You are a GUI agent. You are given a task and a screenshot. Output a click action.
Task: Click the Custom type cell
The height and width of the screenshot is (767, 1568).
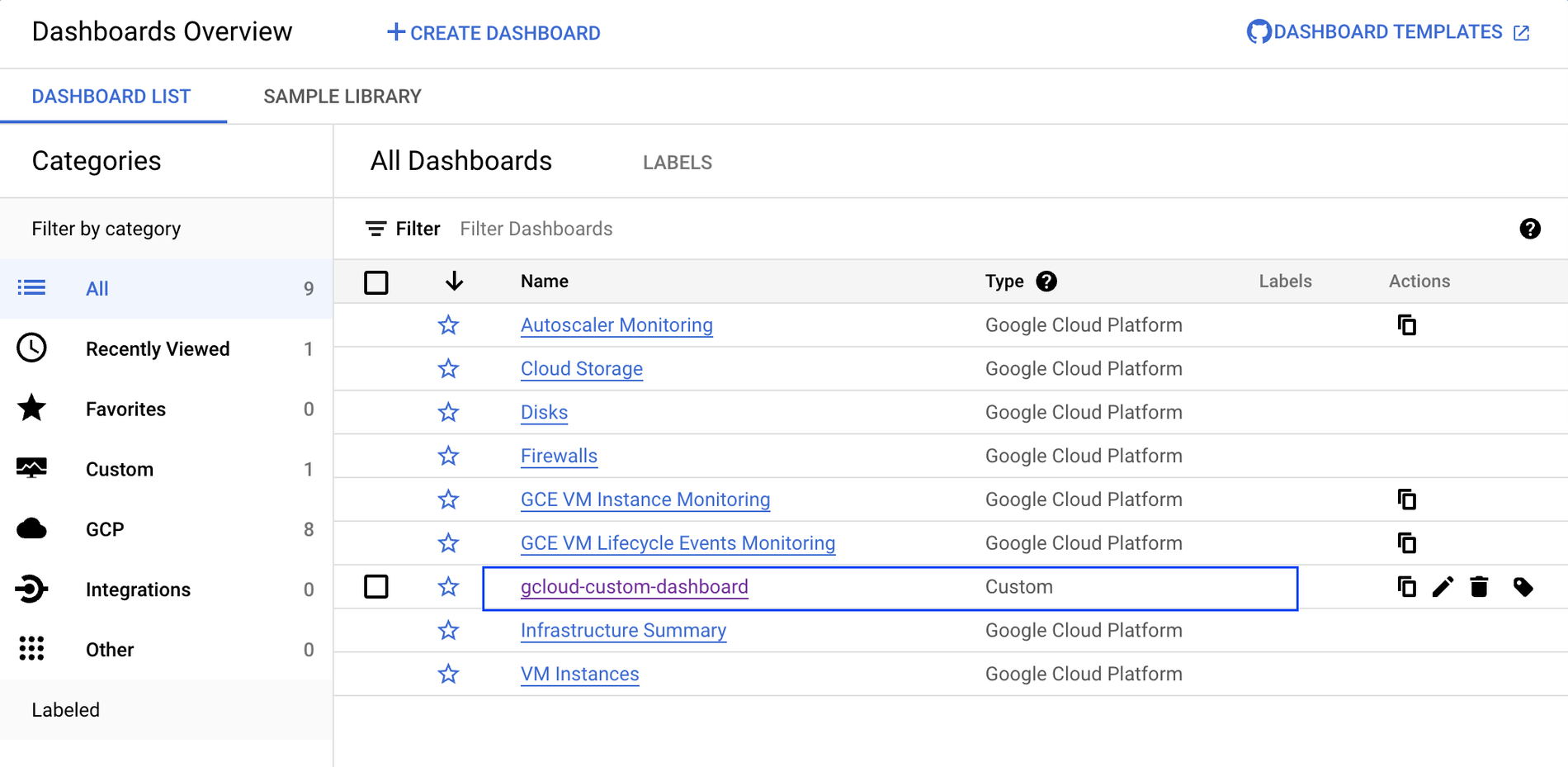(x=1019, y=587)
